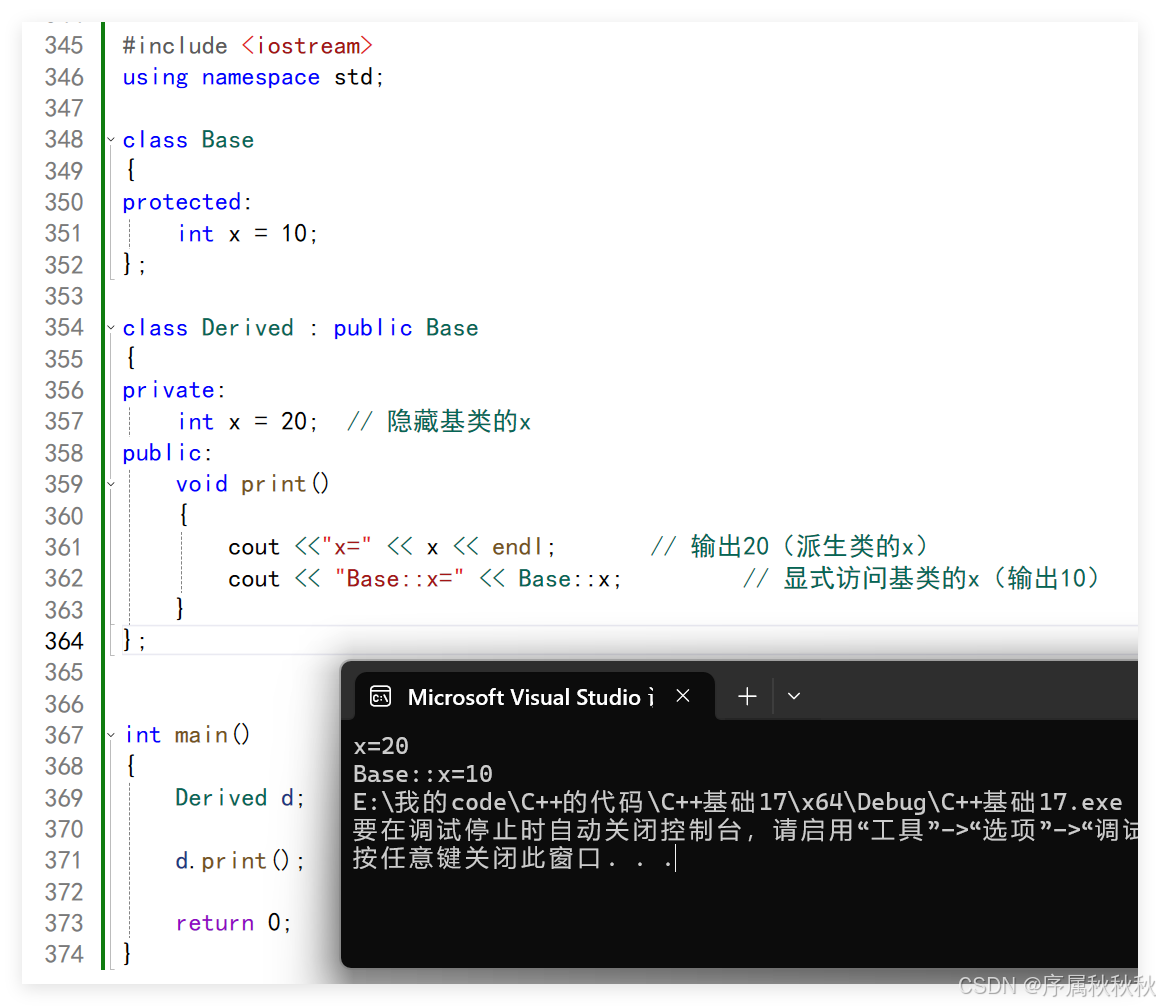1160x1006 pixels.
Task: Open the terminal tab dropdown chevron
Action: (x=793, y=695)
